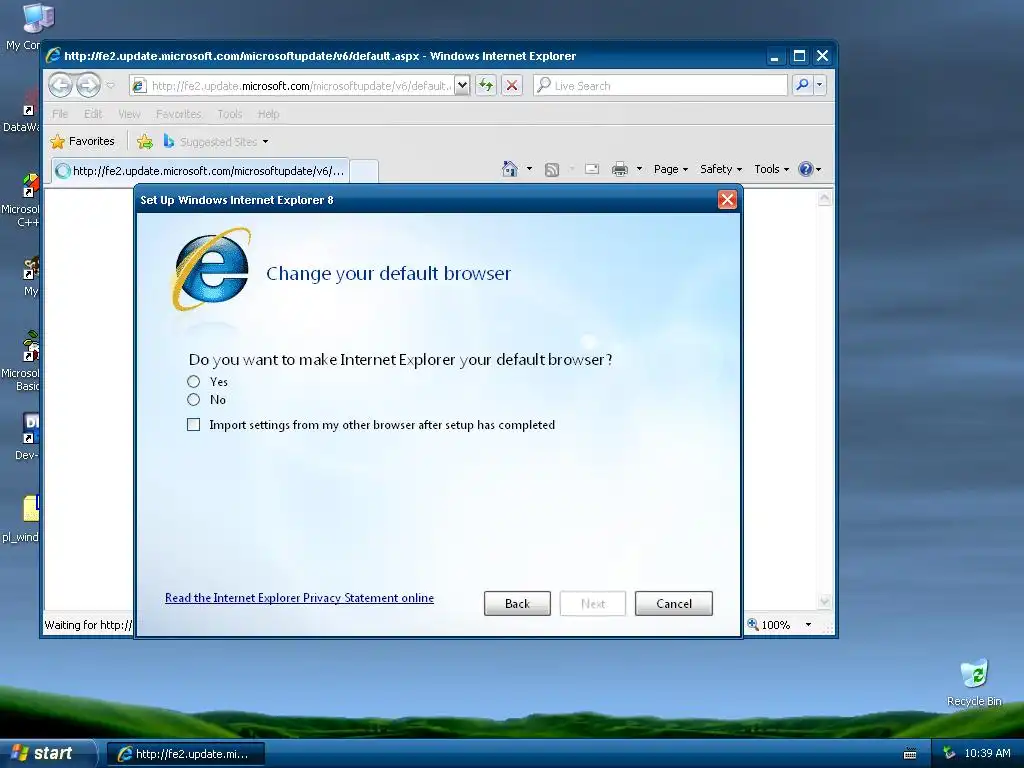1024x768 pixels.
Task: Click the 'Waiting for http://' status text
Action: tap(88, 625)
